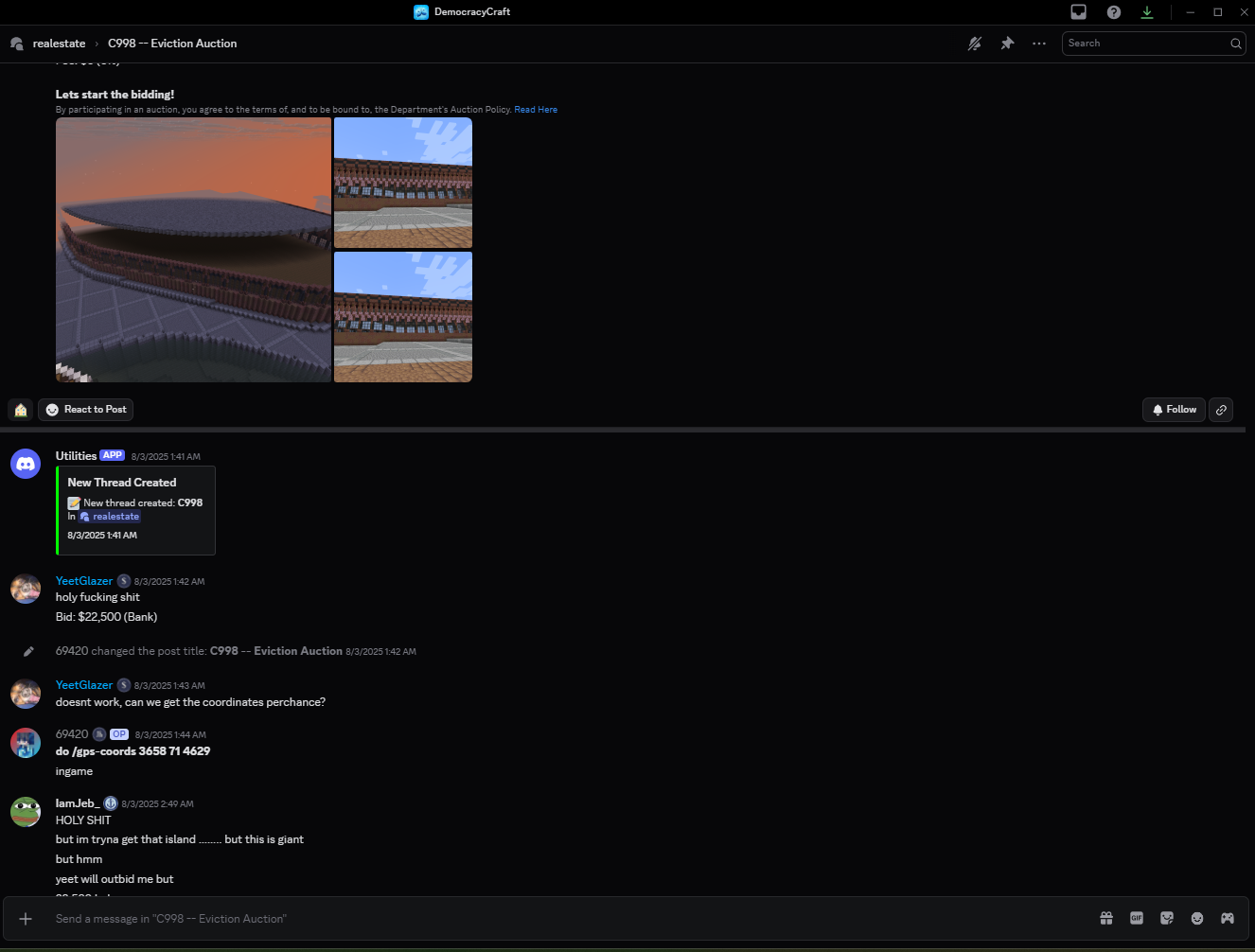Copy the post link with chain icon
This screenshot has height=952, width=1255.
(1221, 410)
